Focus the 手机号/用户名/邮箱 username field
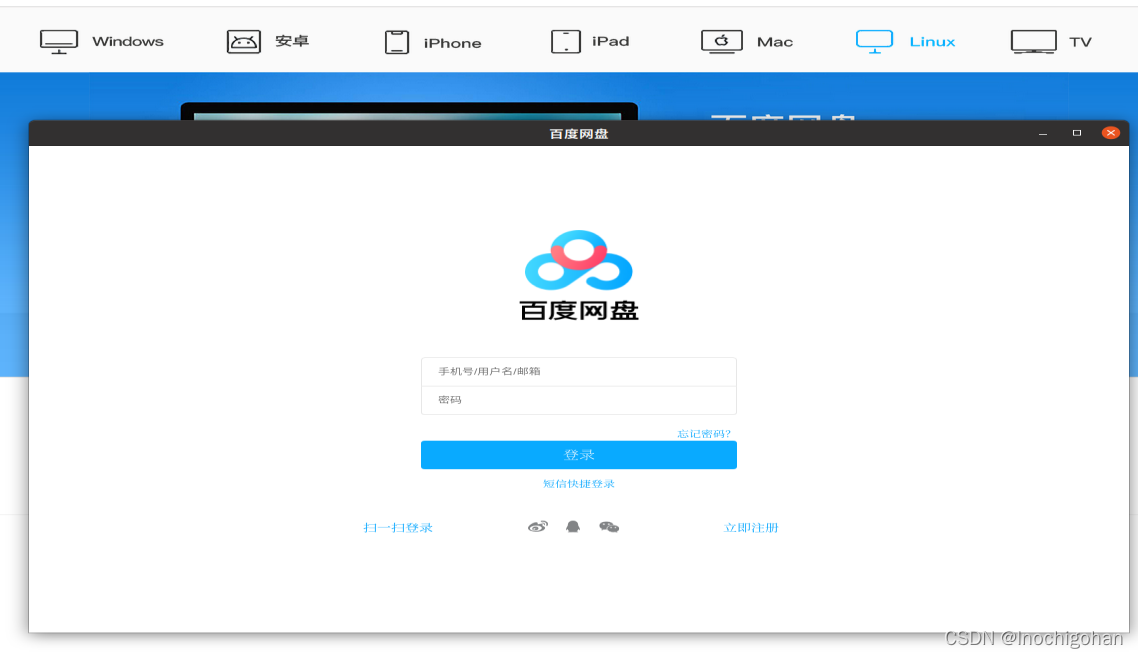This screenshot has height=658, width=1138. click(x=578, y=371)
